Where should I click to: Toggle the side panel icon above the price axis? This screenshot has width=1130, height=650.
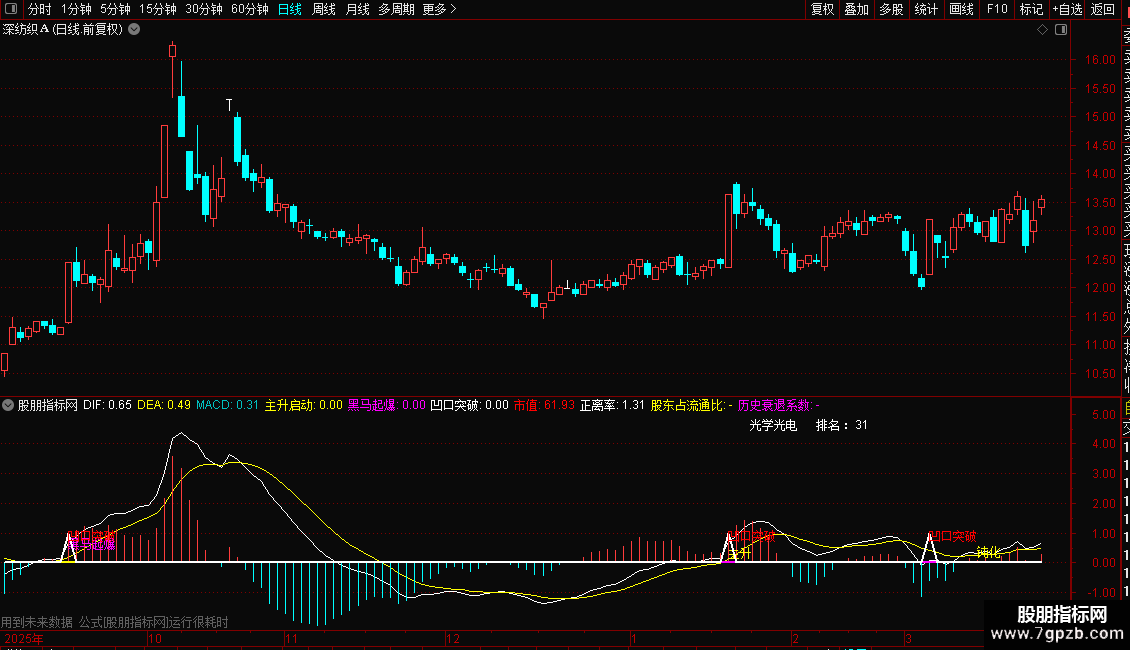pyautogui.click(x=1061, y=30)
